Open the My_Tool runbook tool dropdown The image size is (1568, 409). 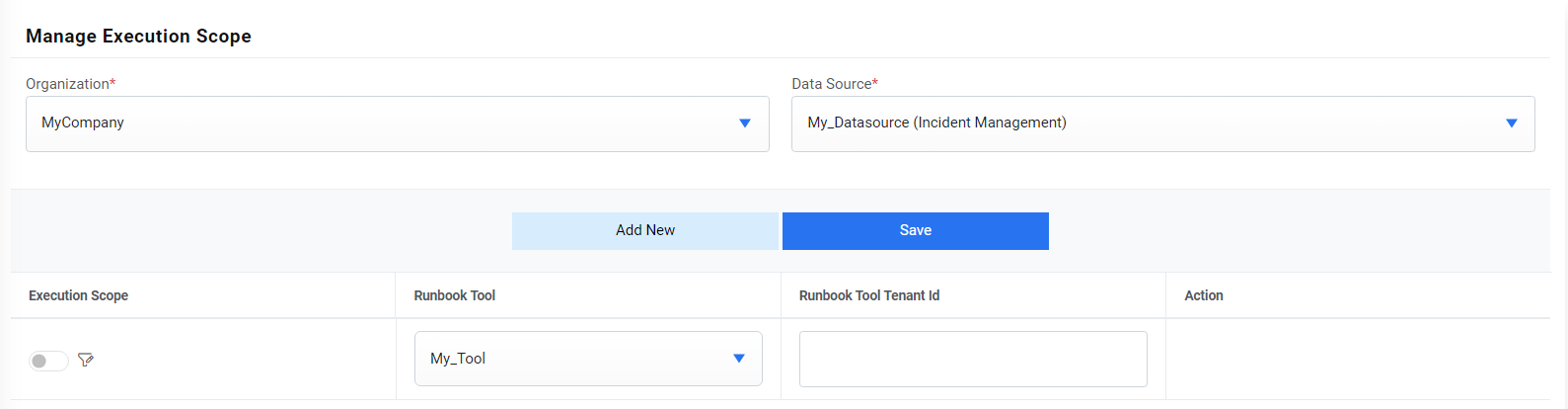[x=587, y=359]
